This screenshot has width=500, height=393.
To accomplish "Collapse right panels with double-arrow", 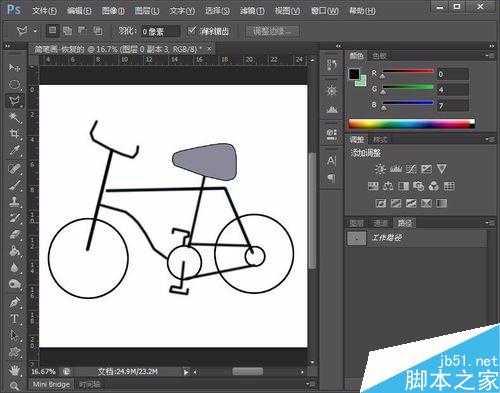I will click(492, 46).
